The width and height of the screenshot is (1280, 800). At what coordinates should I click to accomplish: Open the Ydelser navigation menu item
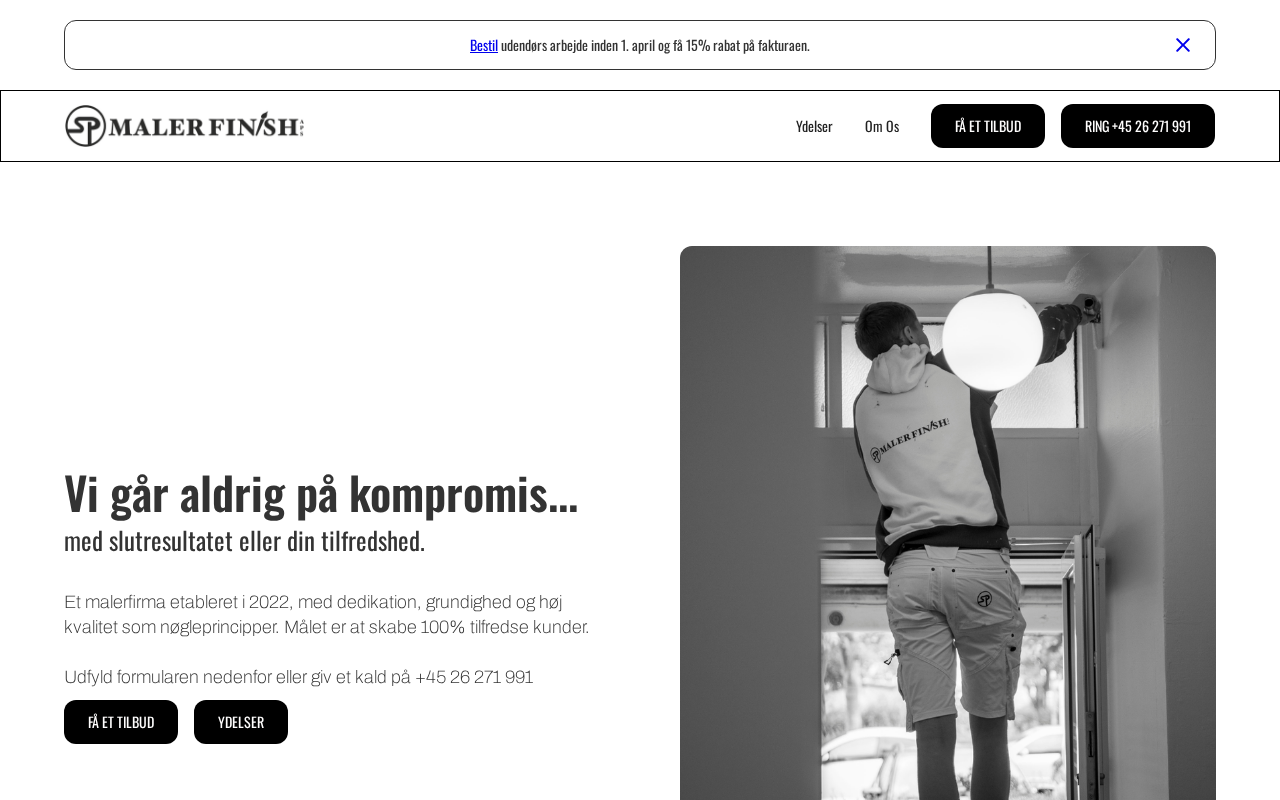click(x=814, y=126)
